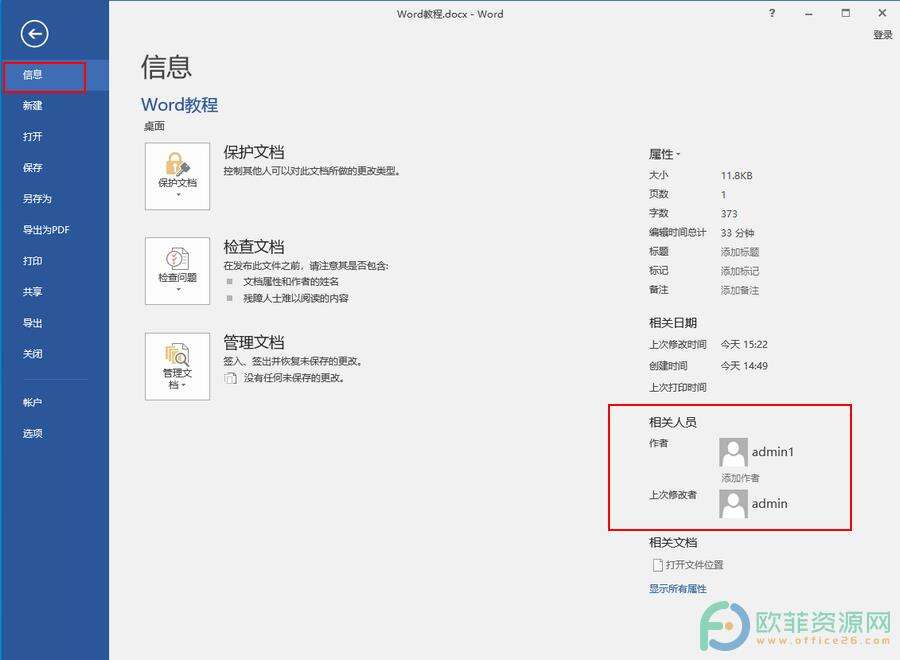Click the unsaved changes document icon

tap(230, 378)
